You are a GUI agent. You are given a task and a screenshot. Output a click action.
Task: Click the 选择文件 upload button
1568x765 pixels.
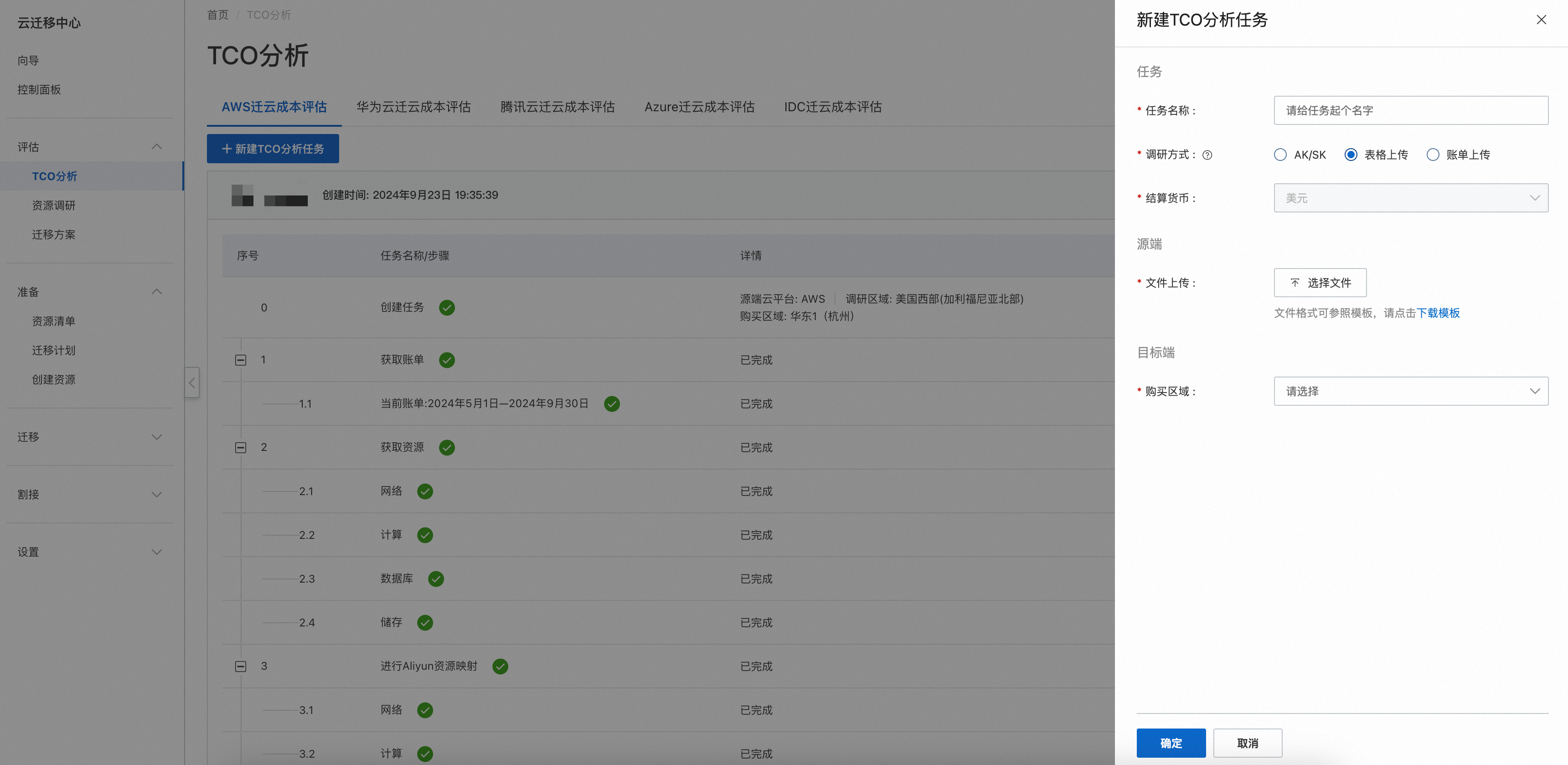(x=1320, y=283)
